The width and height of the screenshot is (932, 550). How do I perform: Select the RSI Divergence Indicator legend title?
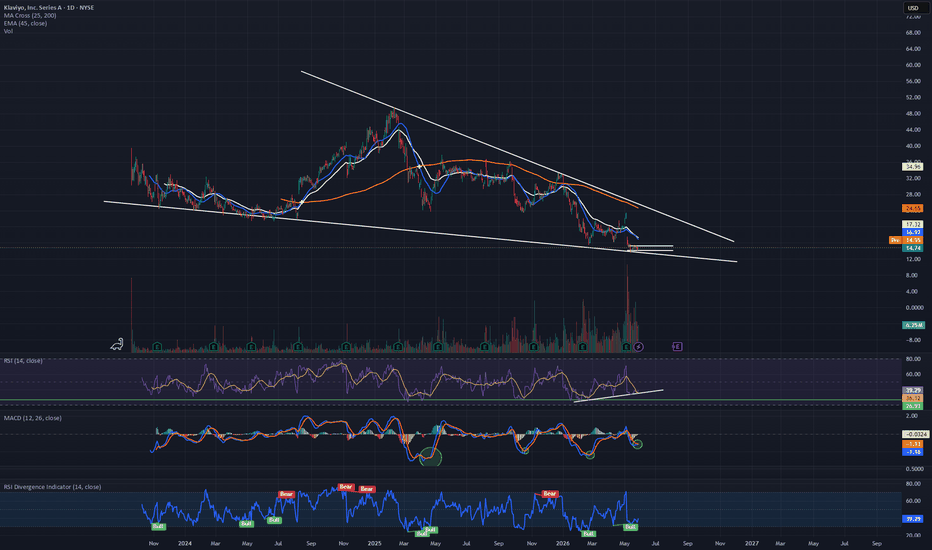(x=52, y=487)
